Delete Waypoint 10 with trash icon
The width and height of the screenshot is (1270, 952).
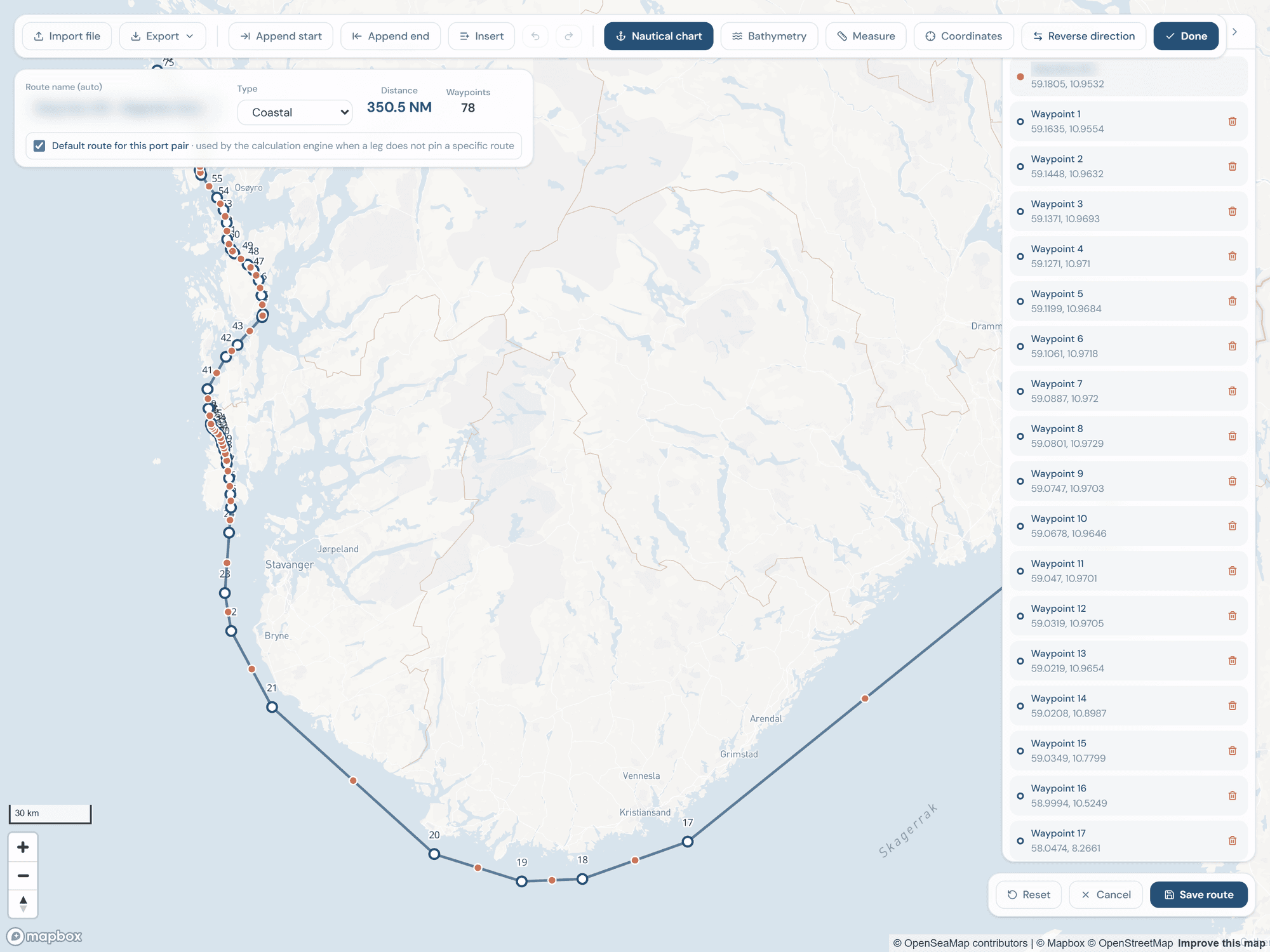click(1232, 526)
